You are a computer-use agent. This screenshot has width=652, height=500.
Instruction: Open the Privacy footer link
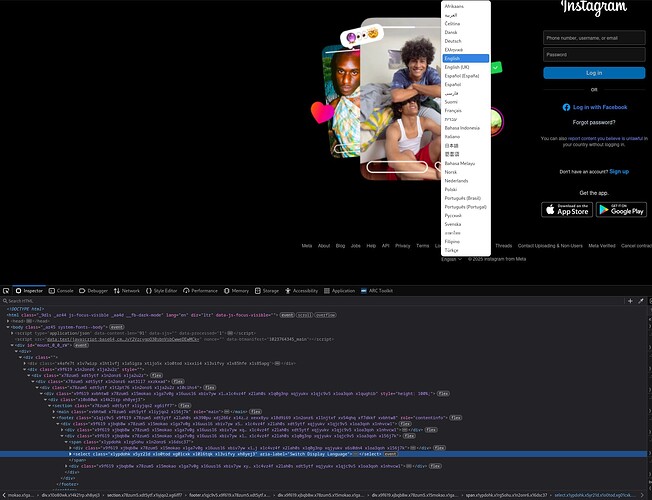(403, 246)
